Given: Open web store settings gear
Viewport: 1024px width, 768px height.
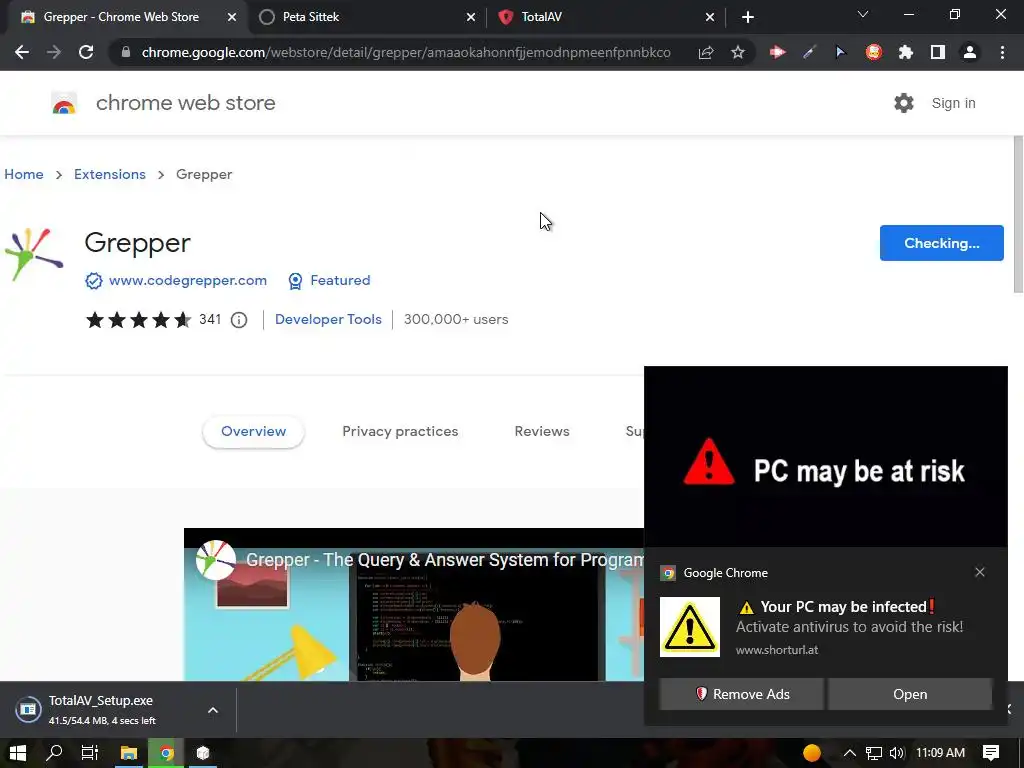Looking at the screenshot, I should (x=904, y=103).
